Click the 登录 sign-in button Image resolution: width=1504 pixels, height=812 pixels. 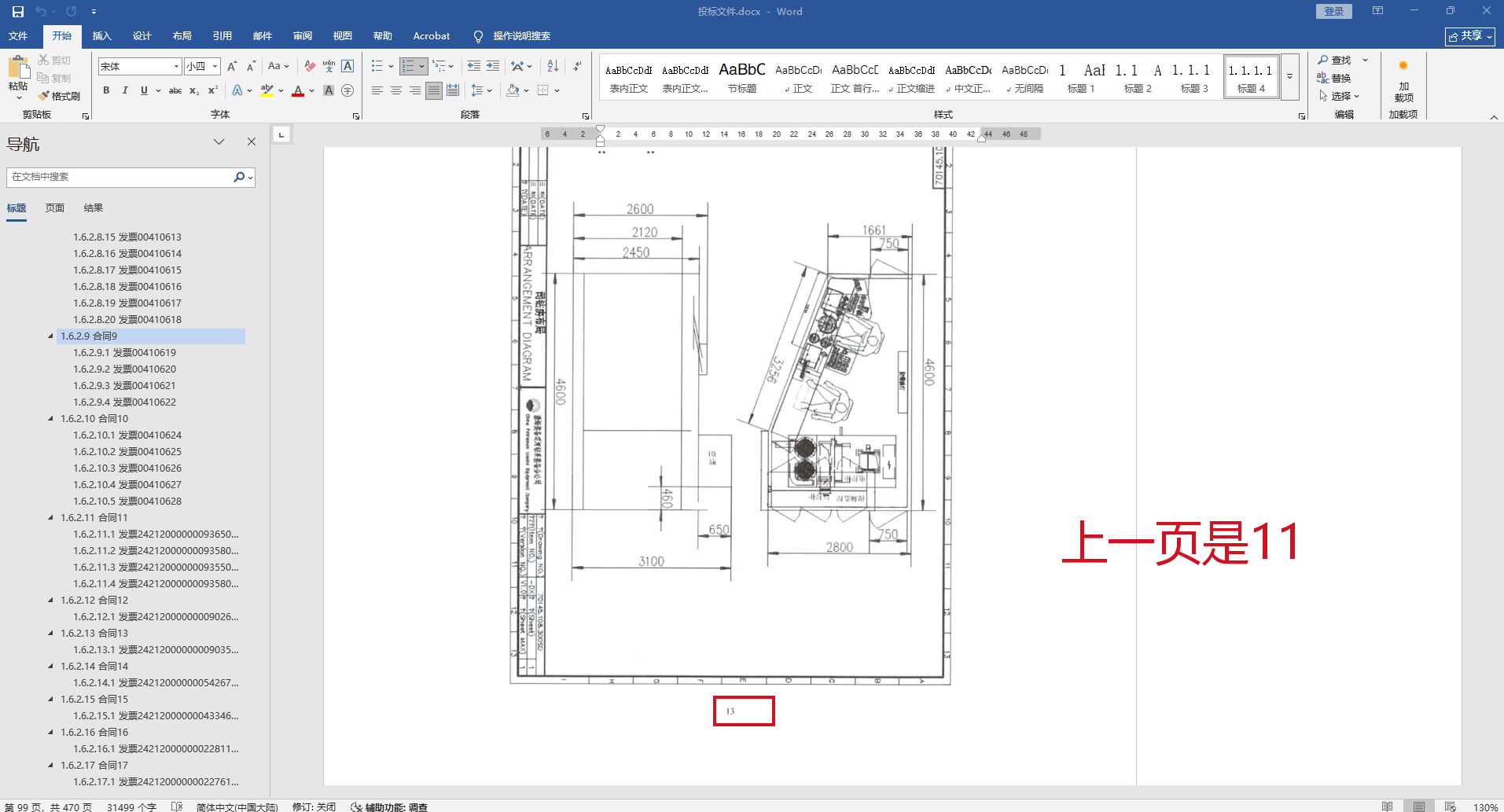[1333, 12]
